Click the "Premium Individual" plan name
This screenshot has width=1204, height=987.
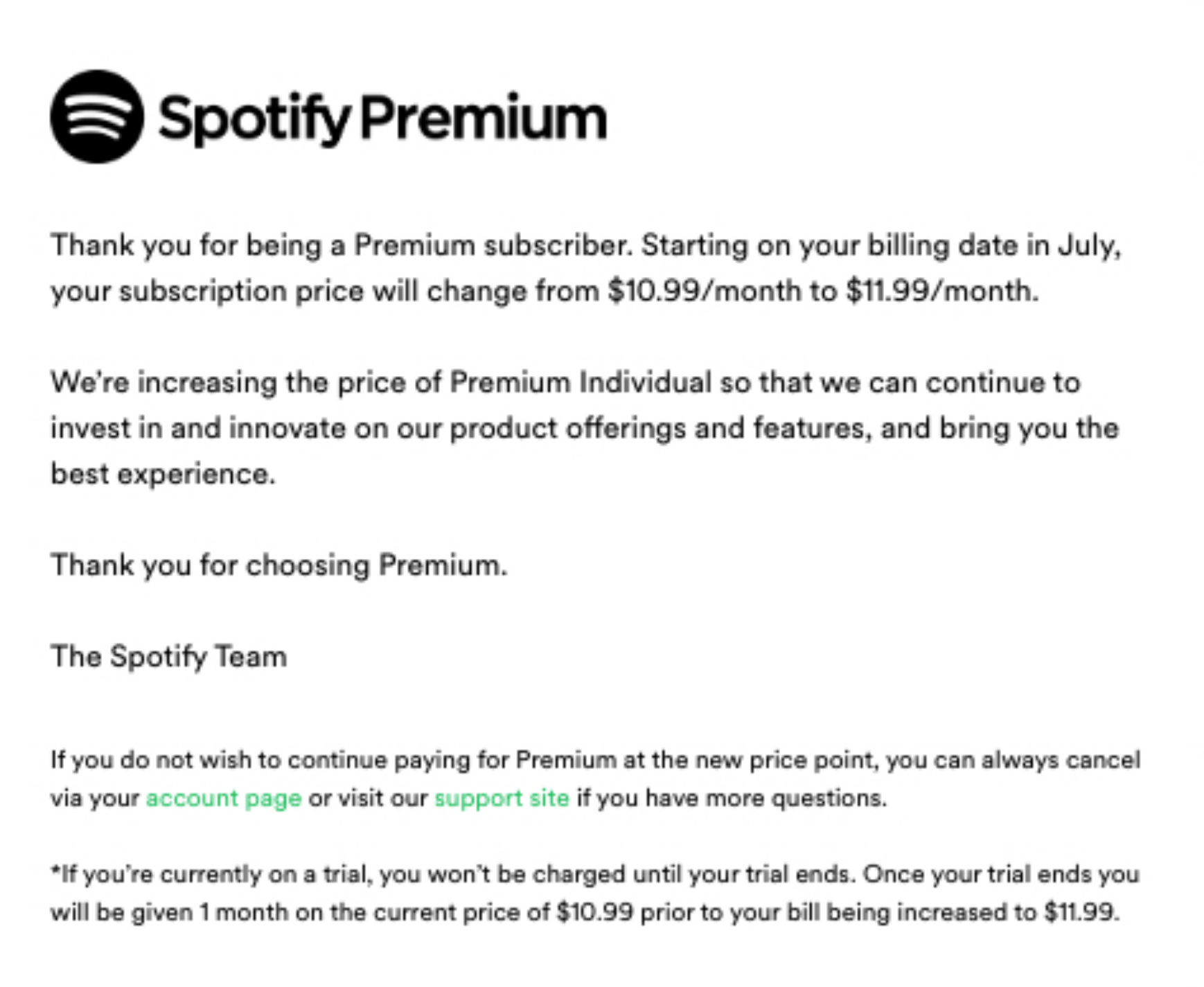(x=581, y=382)
